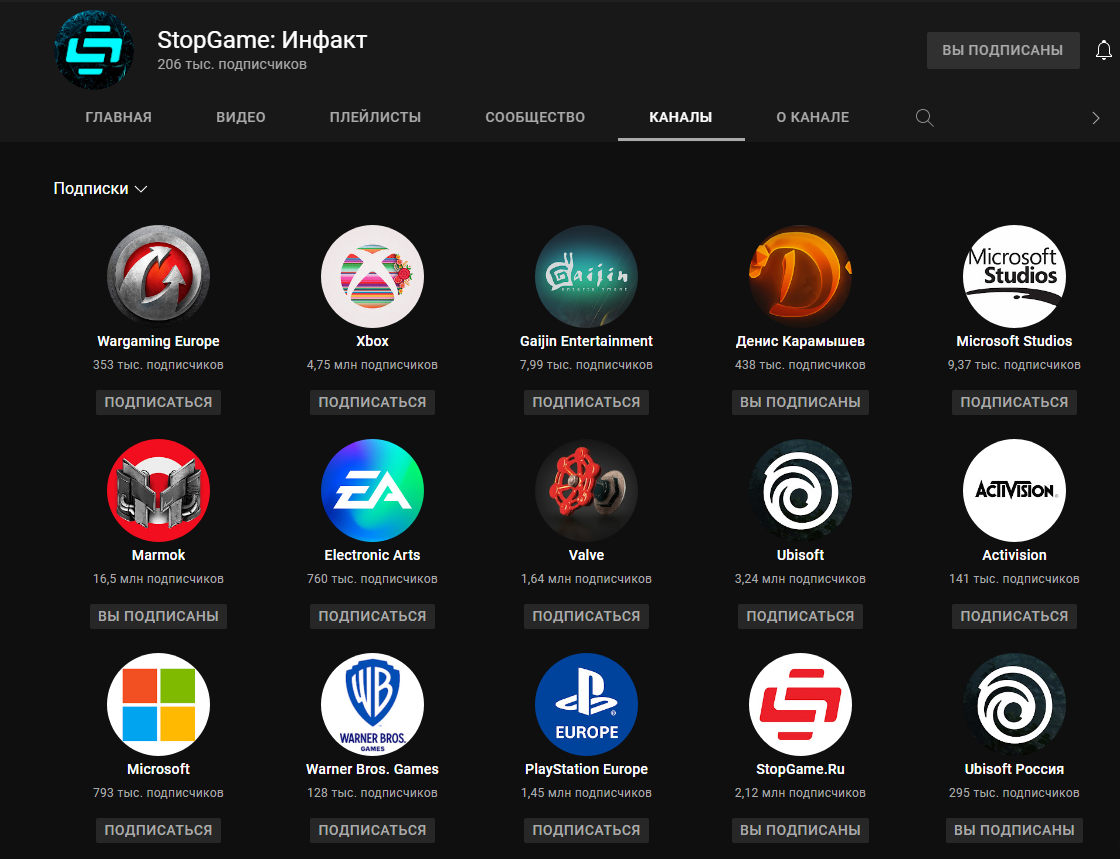Click the notification bell icon
This screenshot has height=859, width=1120.
pyautogui.click(x=1104, y=50)
